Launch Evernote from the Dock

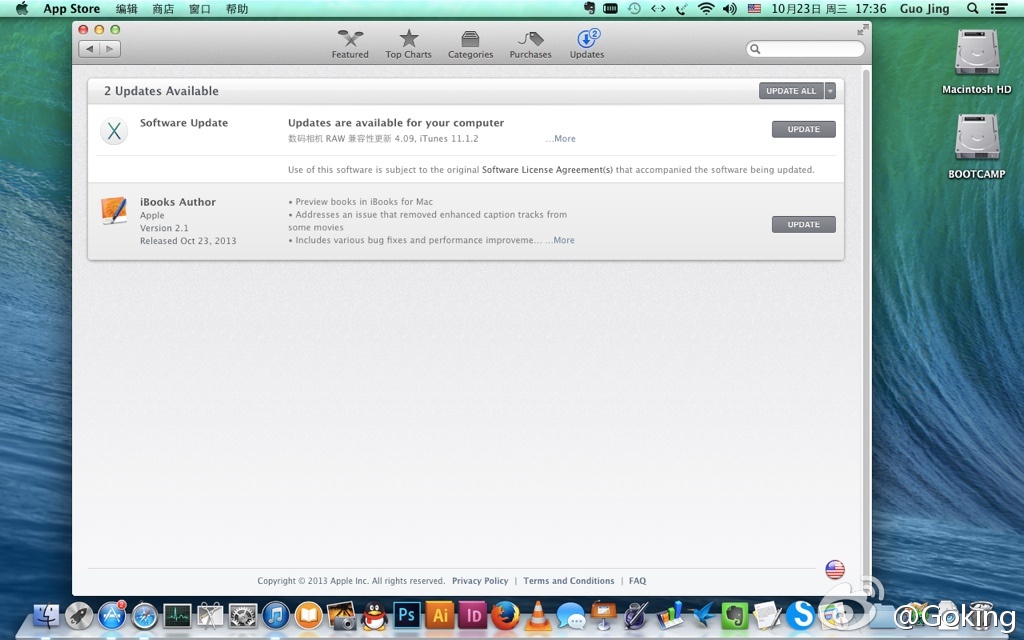735,616
